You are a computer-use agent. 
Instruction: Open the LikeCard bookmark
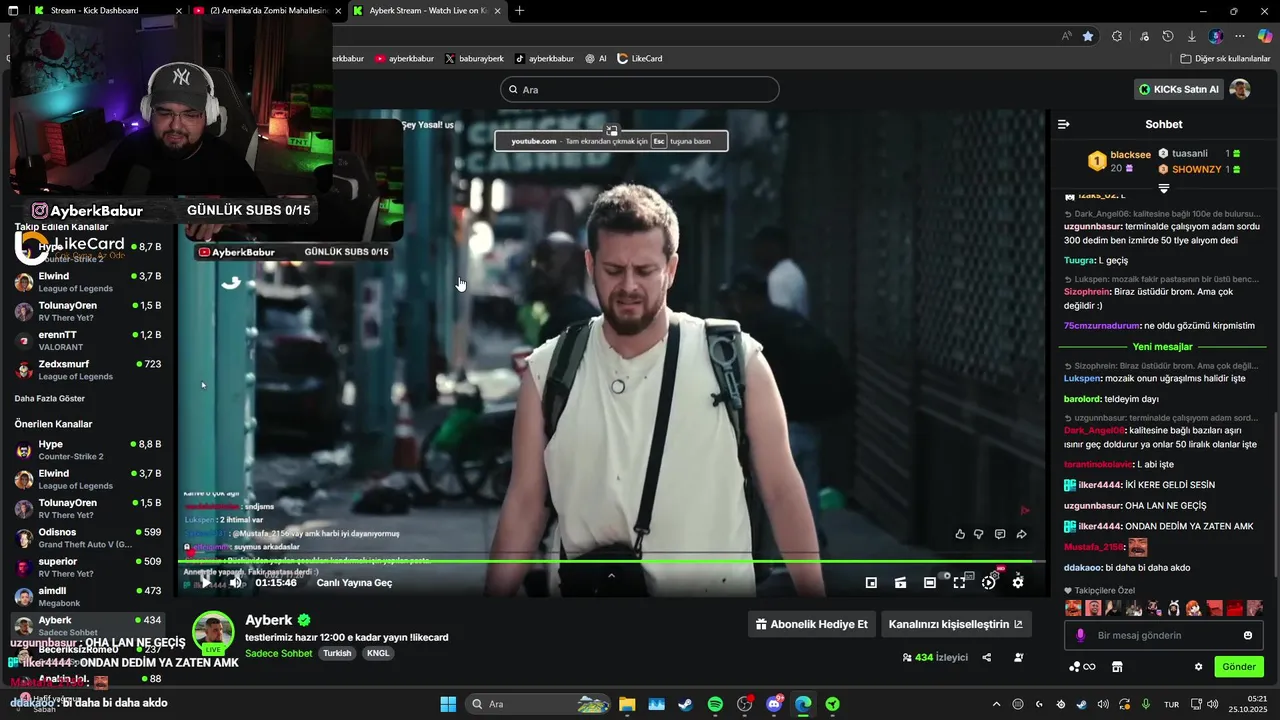640,58
